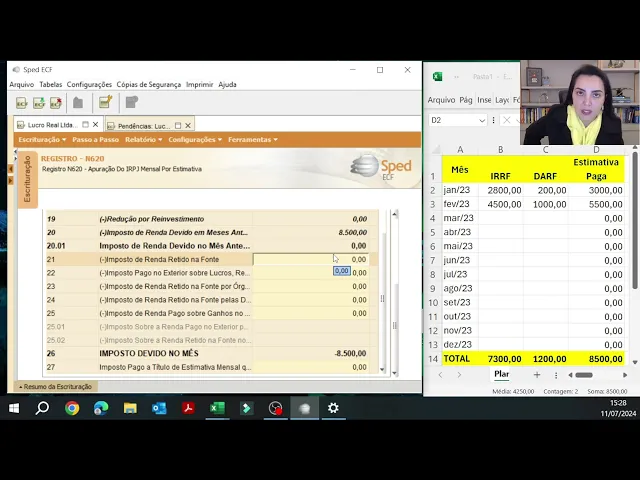Switch to the Pendências tab
Viewport: 640px width, 480px height.
point(143,126)
